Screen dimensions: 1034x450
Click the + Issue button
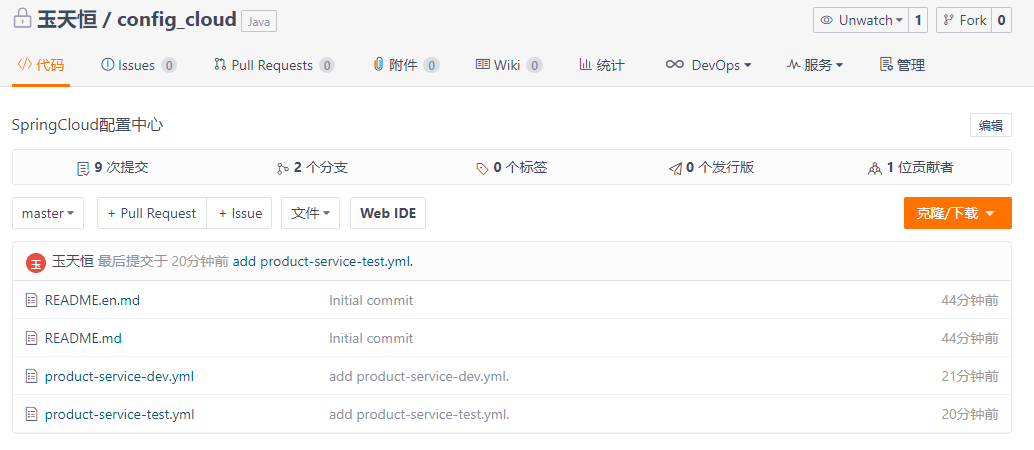239,213
